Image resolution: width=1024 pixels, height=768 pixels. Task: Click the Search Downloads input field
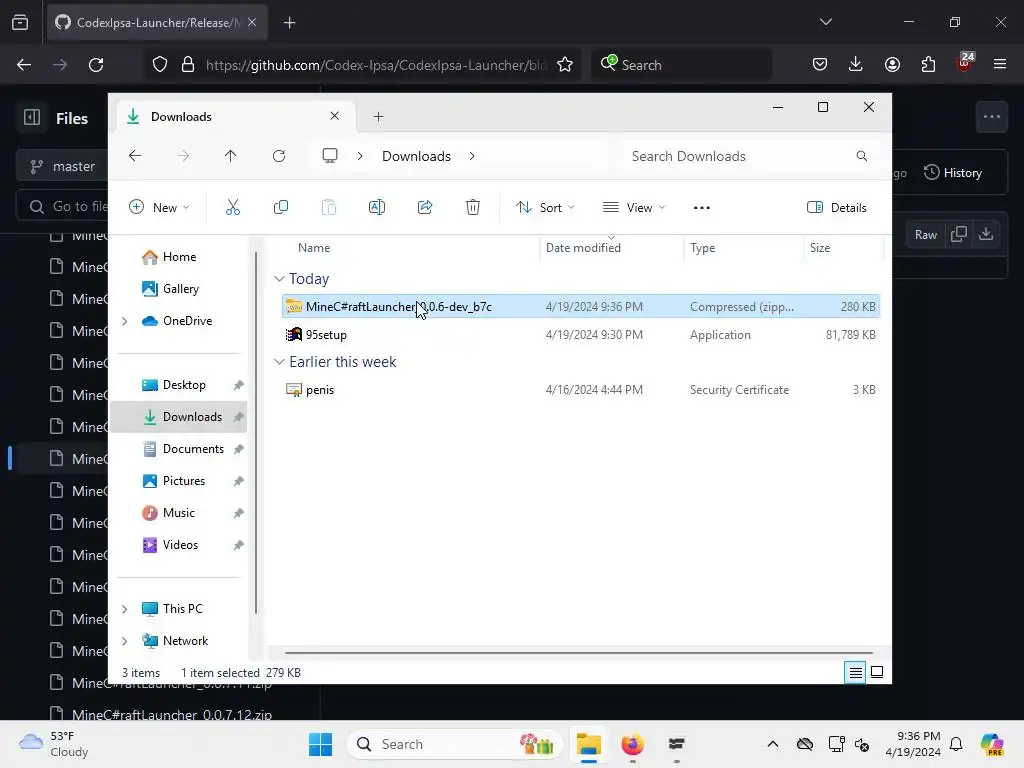[748, 156]
